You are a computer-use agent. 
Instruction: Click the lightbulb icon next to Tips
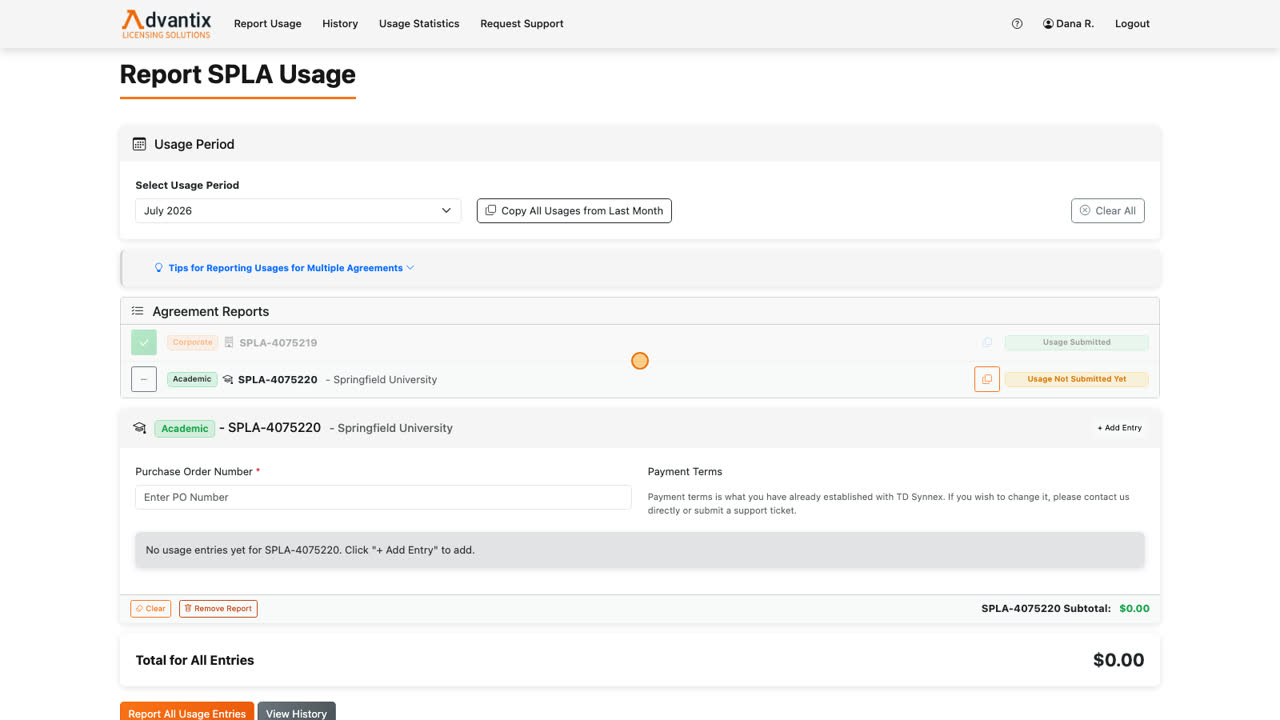point(159,268)
